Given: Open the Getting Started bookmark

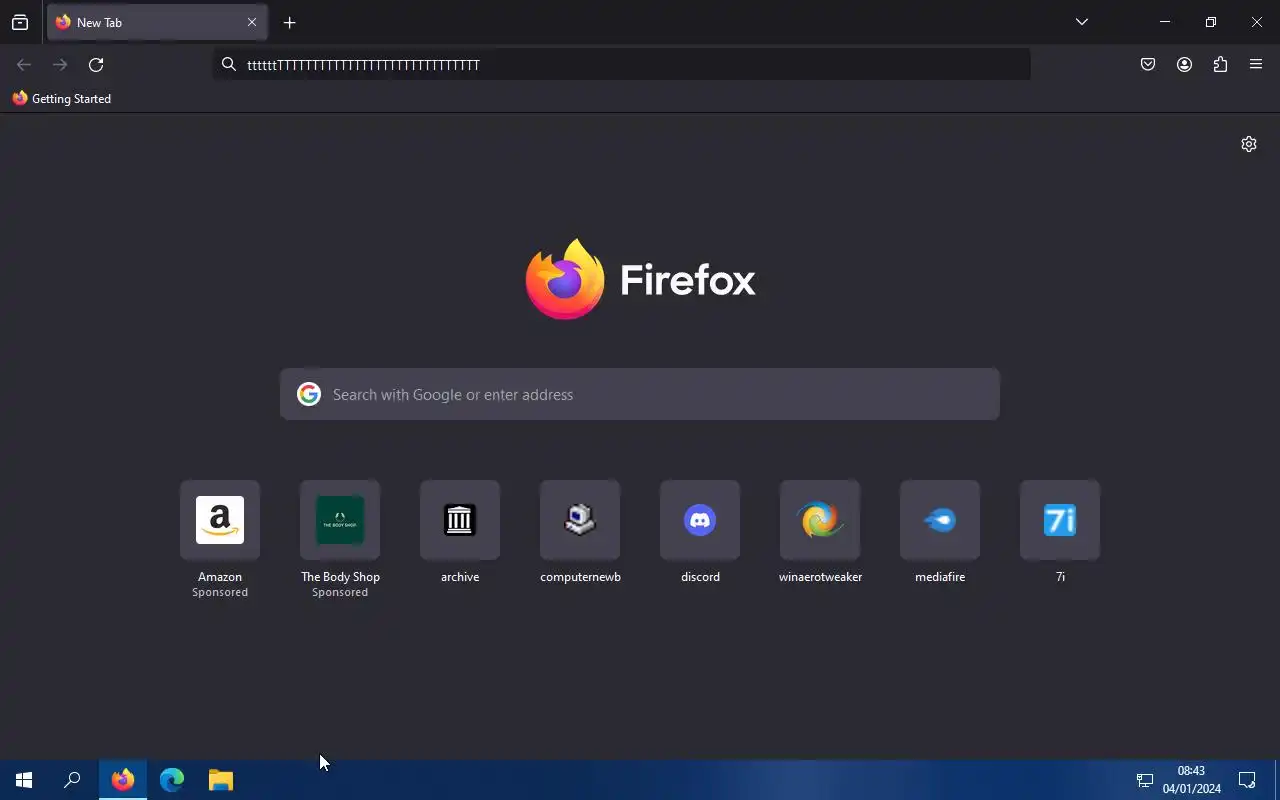Looking at the screenshot, I should [62, 99].
